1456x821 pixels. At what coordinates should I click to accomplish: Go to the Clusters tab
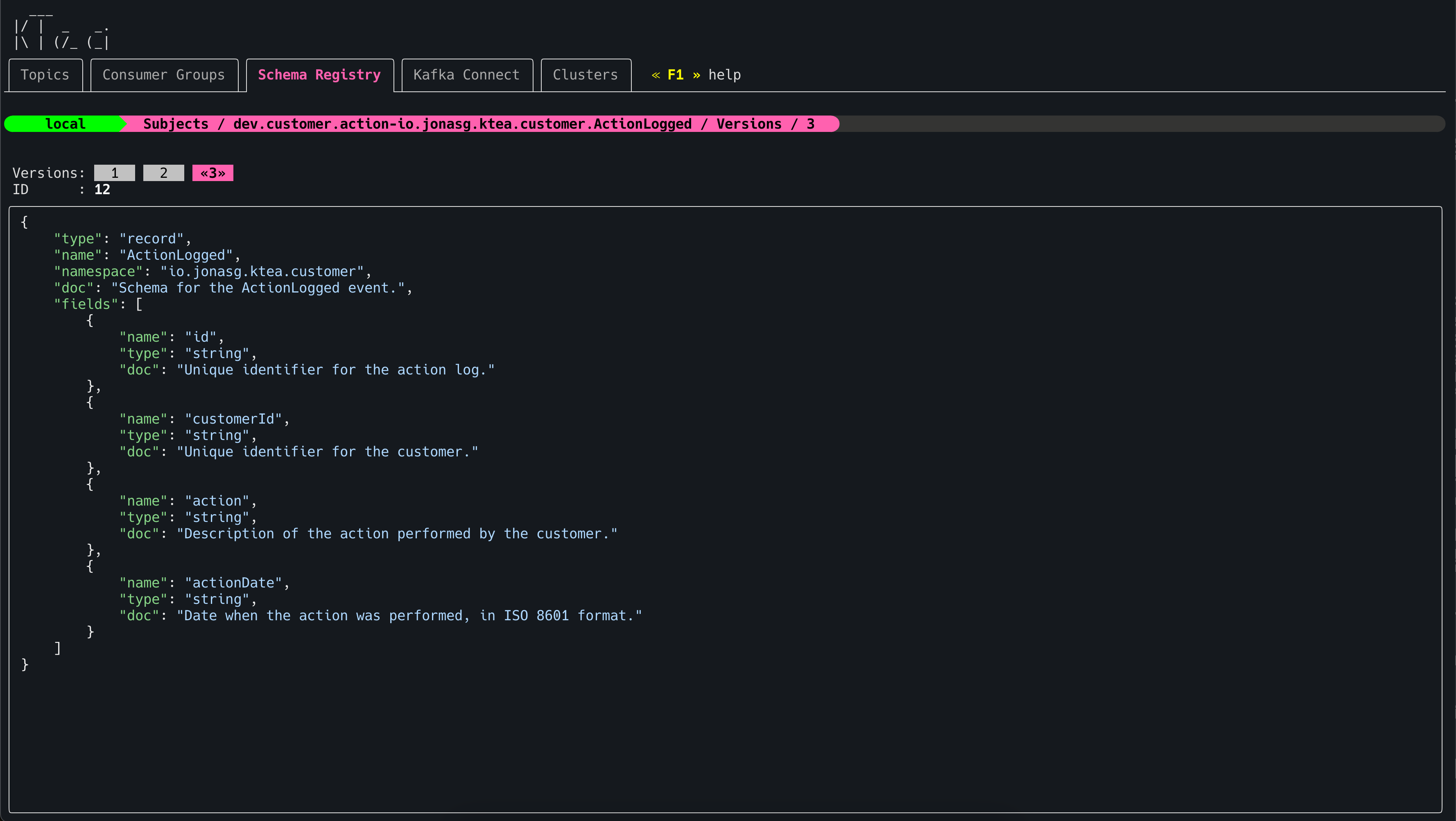[x=585, y=75]
